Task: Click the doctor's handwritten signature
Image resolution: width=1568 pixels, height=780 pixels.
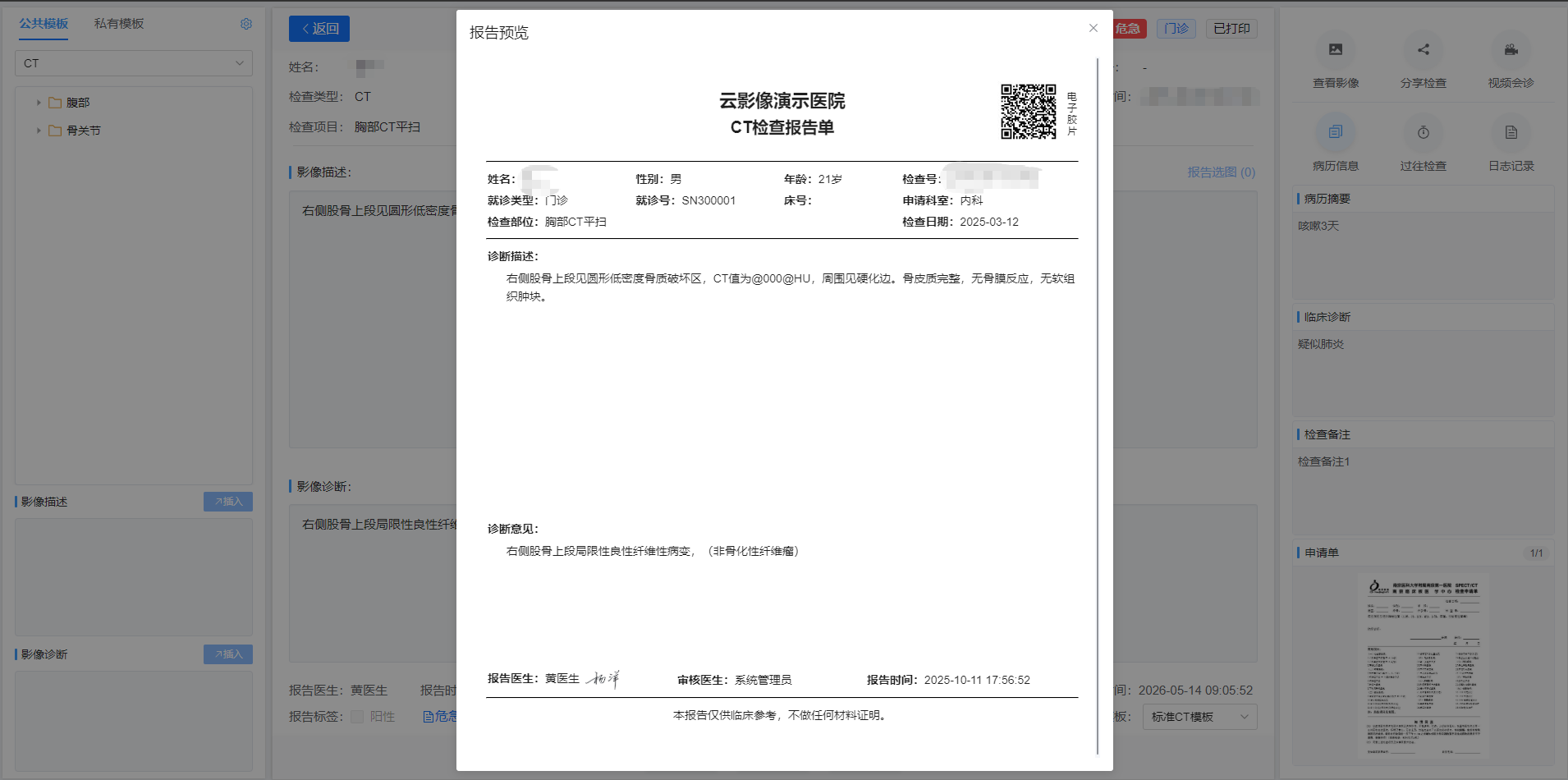Action: pos(603,678)
